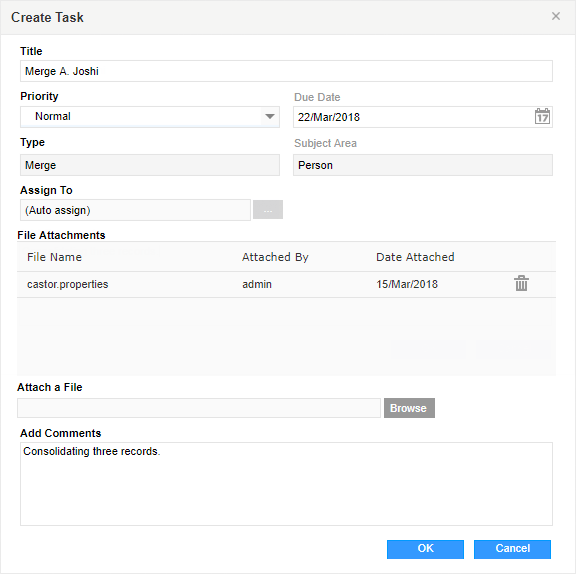Close the Create Task dialog
This screenshot has height=574, width=576.
pos(556,16)
